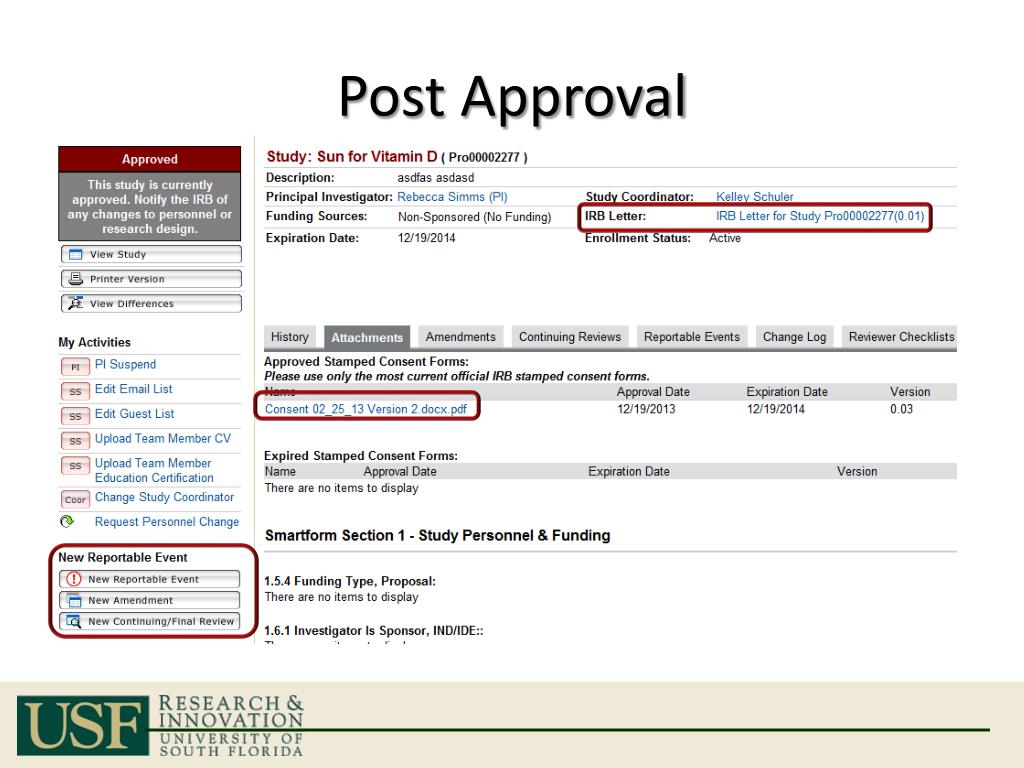Click the PI badge icon beside PI Suspend
This screenshot has width=1024, height=768.
75,366
